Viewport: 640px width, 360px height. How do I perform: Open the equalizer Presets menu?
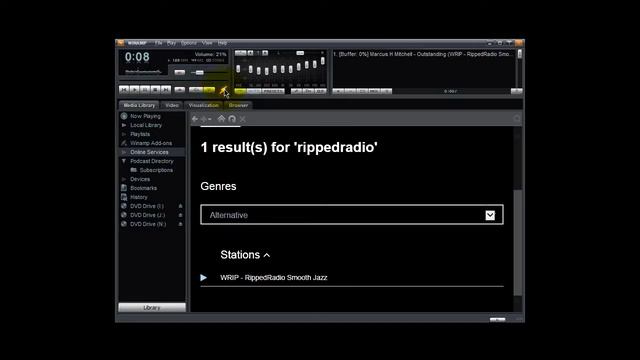tap(273, 91)
